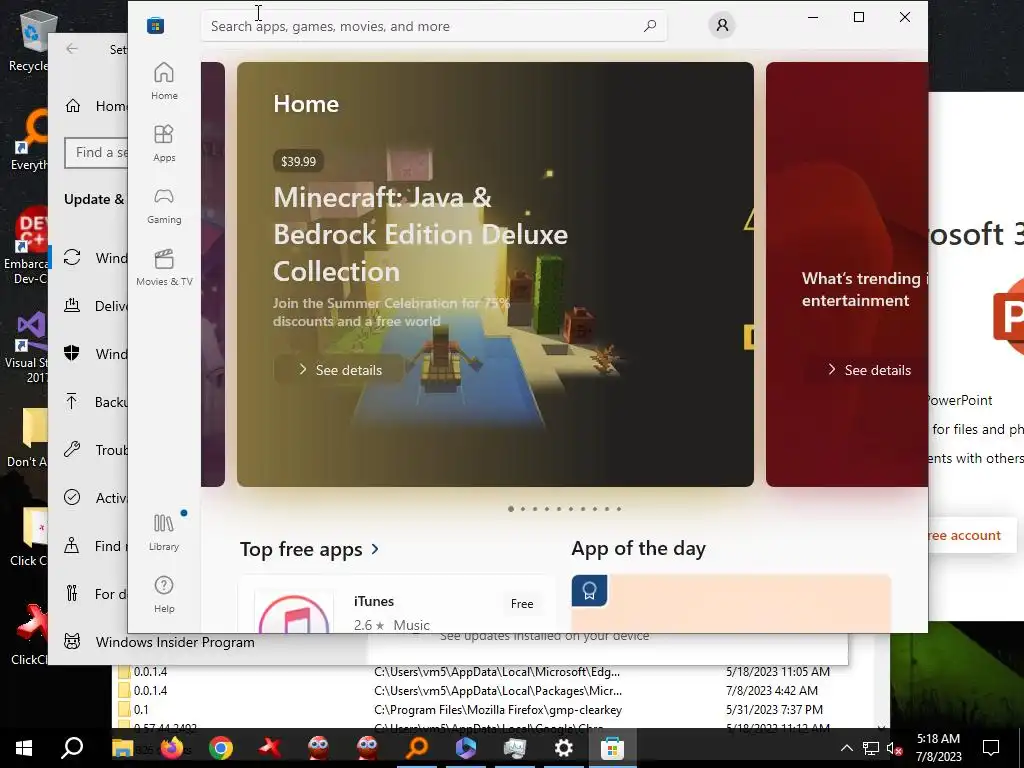Open the Gaming section in Store
1024x768 pixels.
(164, 205)
